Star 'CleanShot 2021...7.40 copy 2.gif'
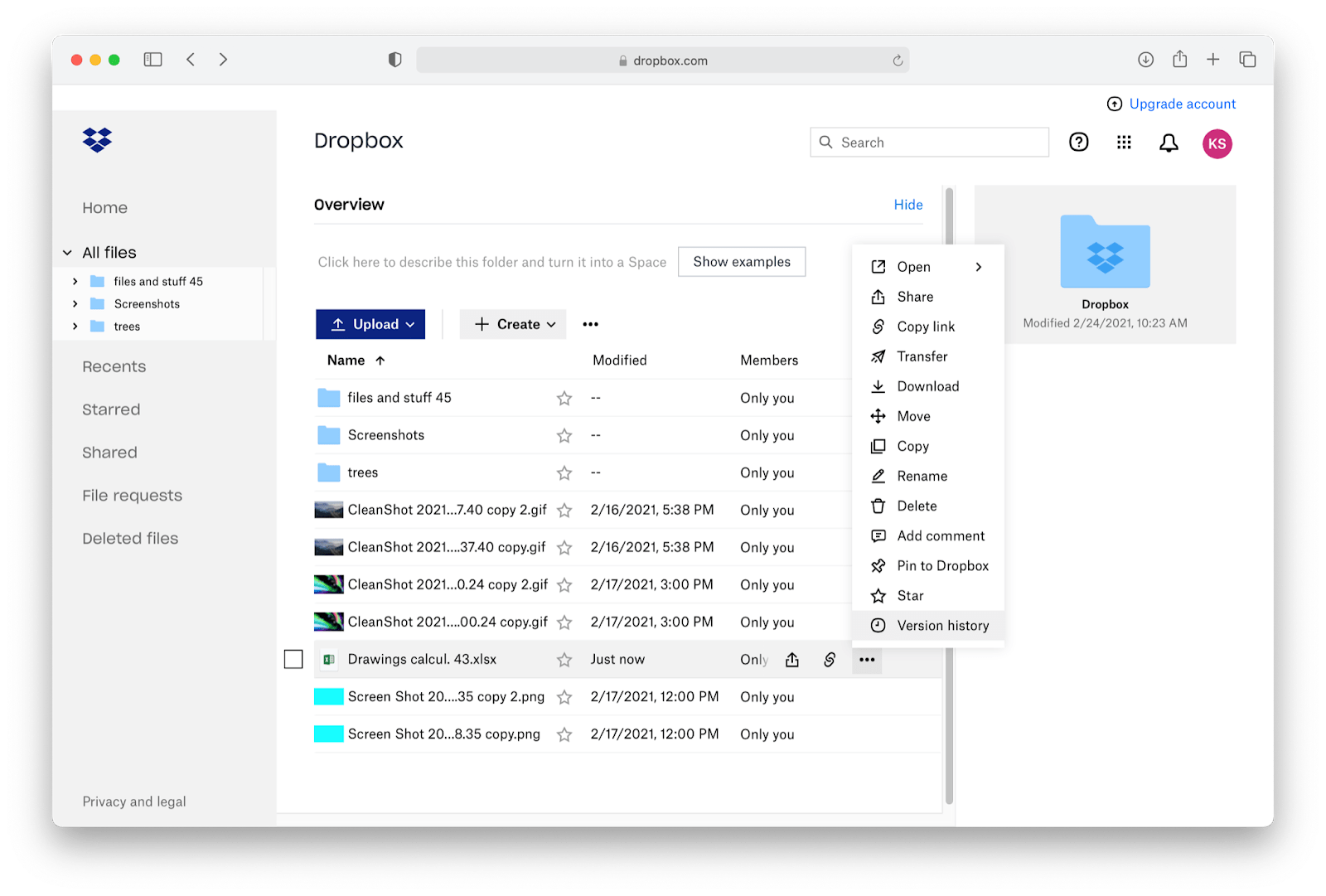Screen dimensions: 1326x896 click(564, 511)
